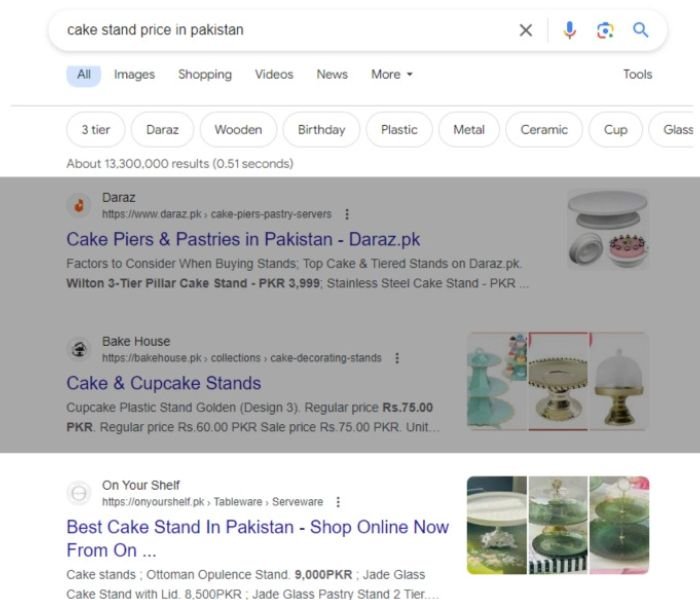The width and height of the screenshot is (700, 600).
Task: Click inside the search query field
Action: (280, 30)
